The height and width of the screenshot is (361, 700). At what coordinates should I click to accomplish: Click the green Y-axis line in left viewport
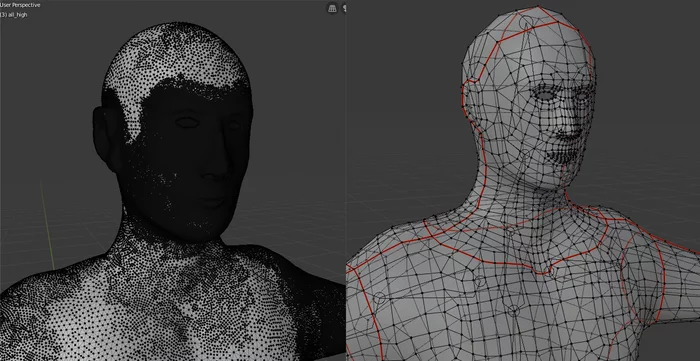(48, 225)
